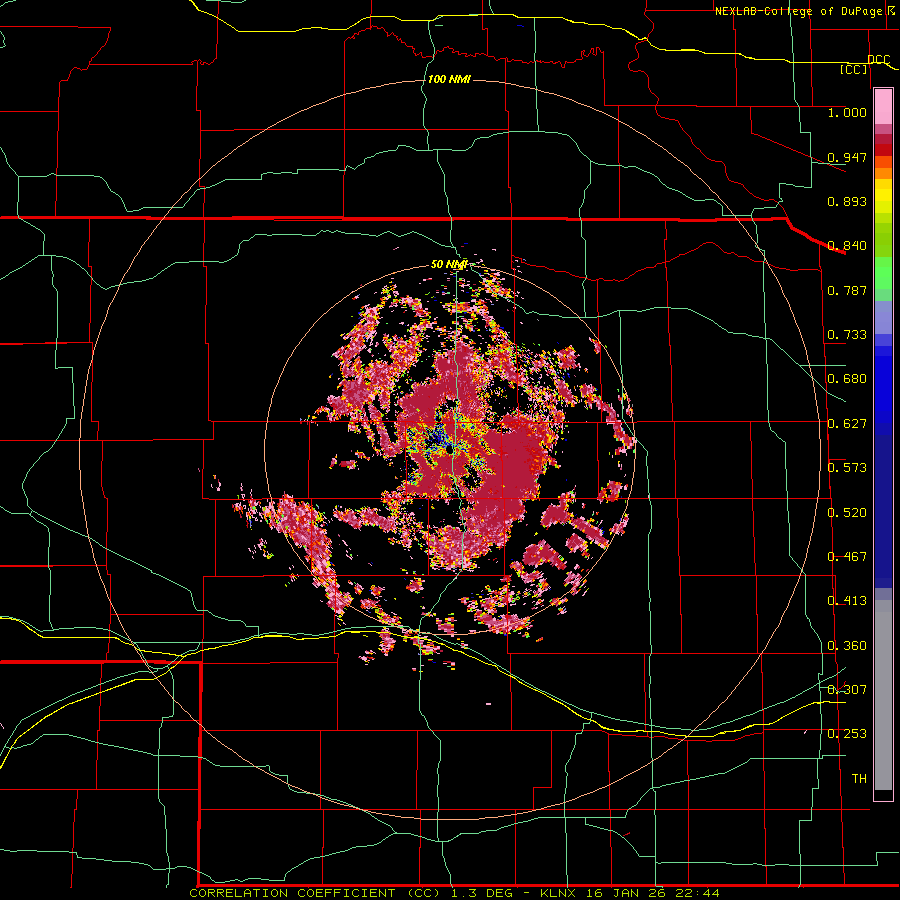Click the 50 NMI range ring label

pyautogui.click(x=449, y=264)
